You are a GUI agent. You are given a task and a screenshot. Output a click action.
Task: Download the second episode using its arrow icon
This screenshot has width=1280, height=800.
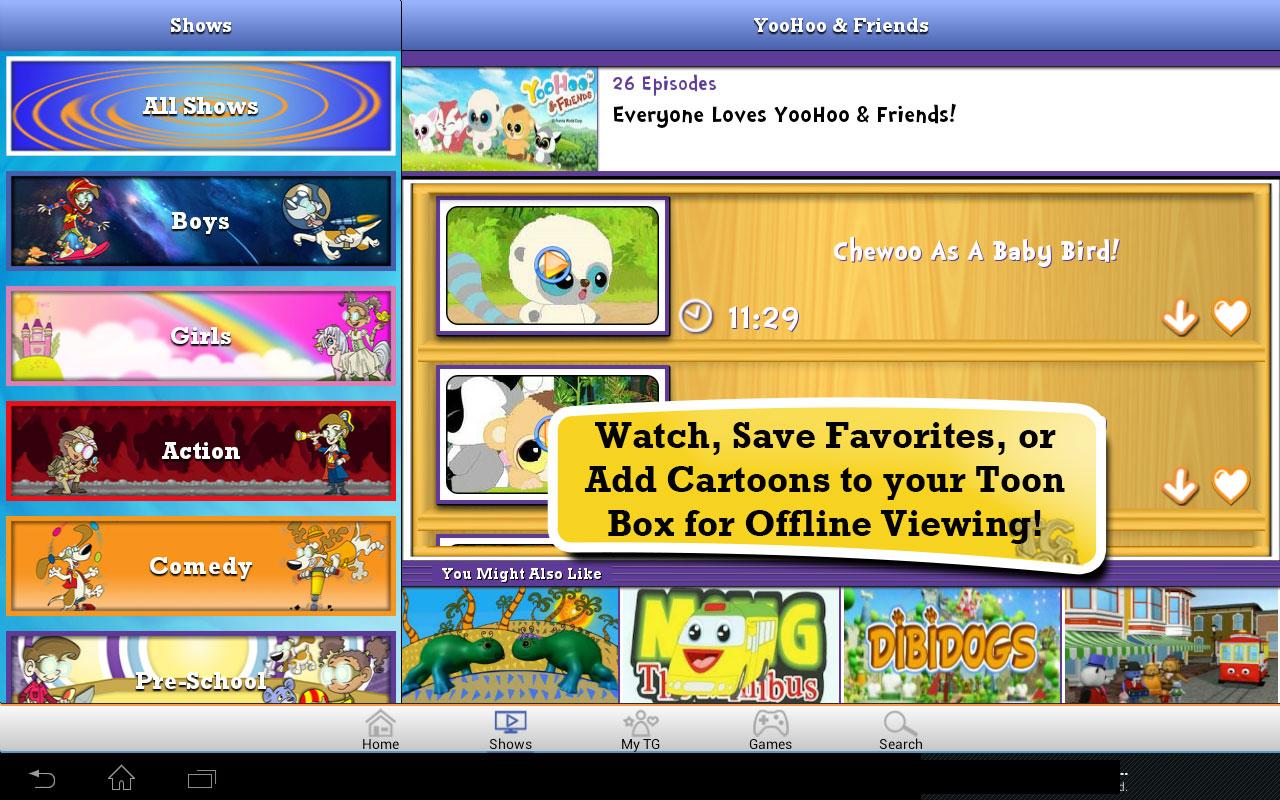point(1181,484)
